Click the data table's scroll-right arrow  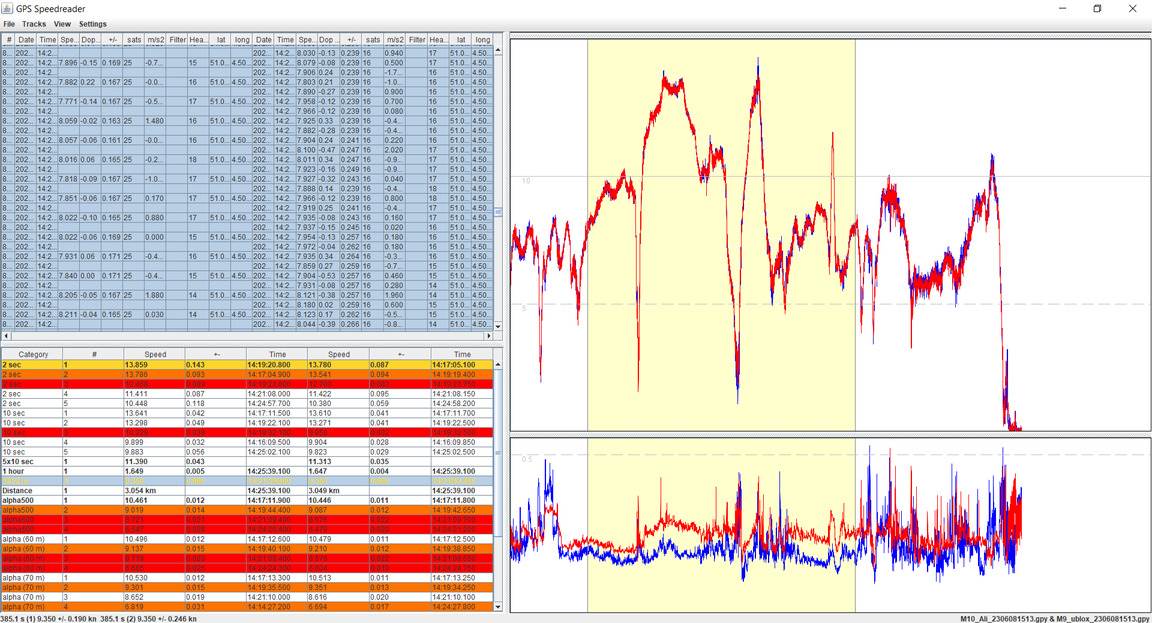tap(490, 336)
